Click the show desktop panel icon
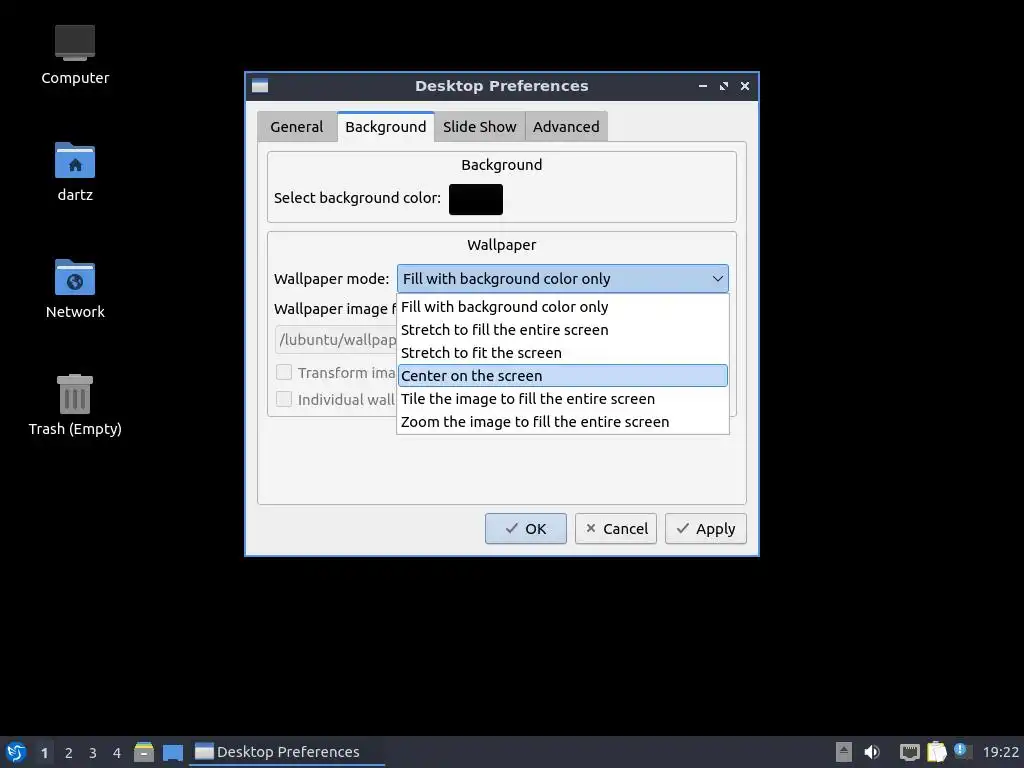 172,752
